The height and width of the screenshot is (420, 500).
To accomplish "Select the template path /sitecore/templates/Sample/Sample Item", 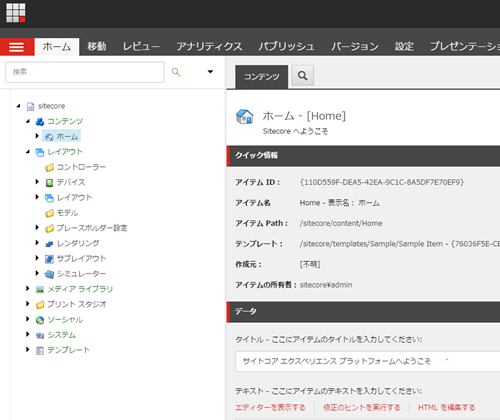I will pyautogui.click(x=371, y=244).
